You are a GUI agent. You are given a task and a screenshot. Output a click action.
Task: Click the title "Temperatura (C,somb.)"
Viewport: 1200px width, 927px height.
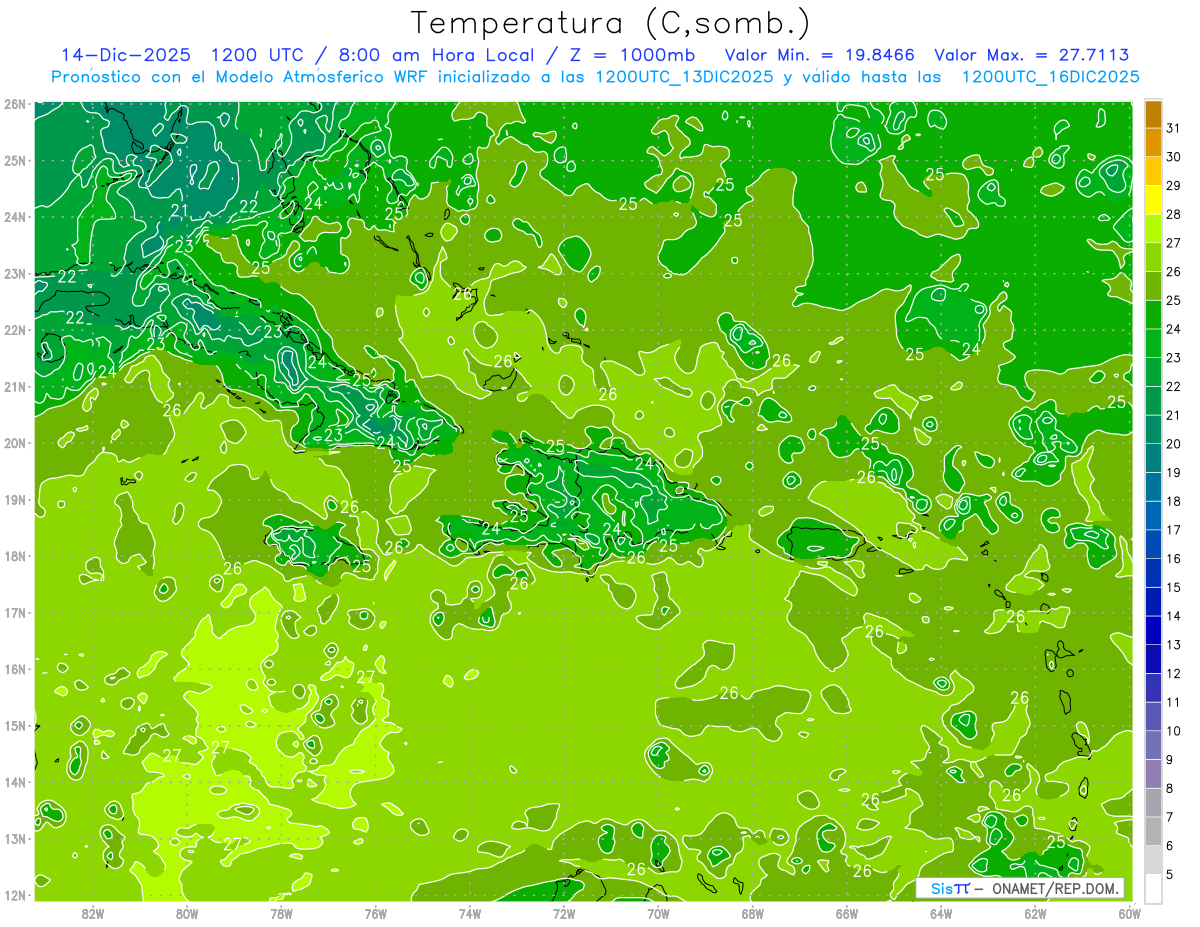coord(610,23)
